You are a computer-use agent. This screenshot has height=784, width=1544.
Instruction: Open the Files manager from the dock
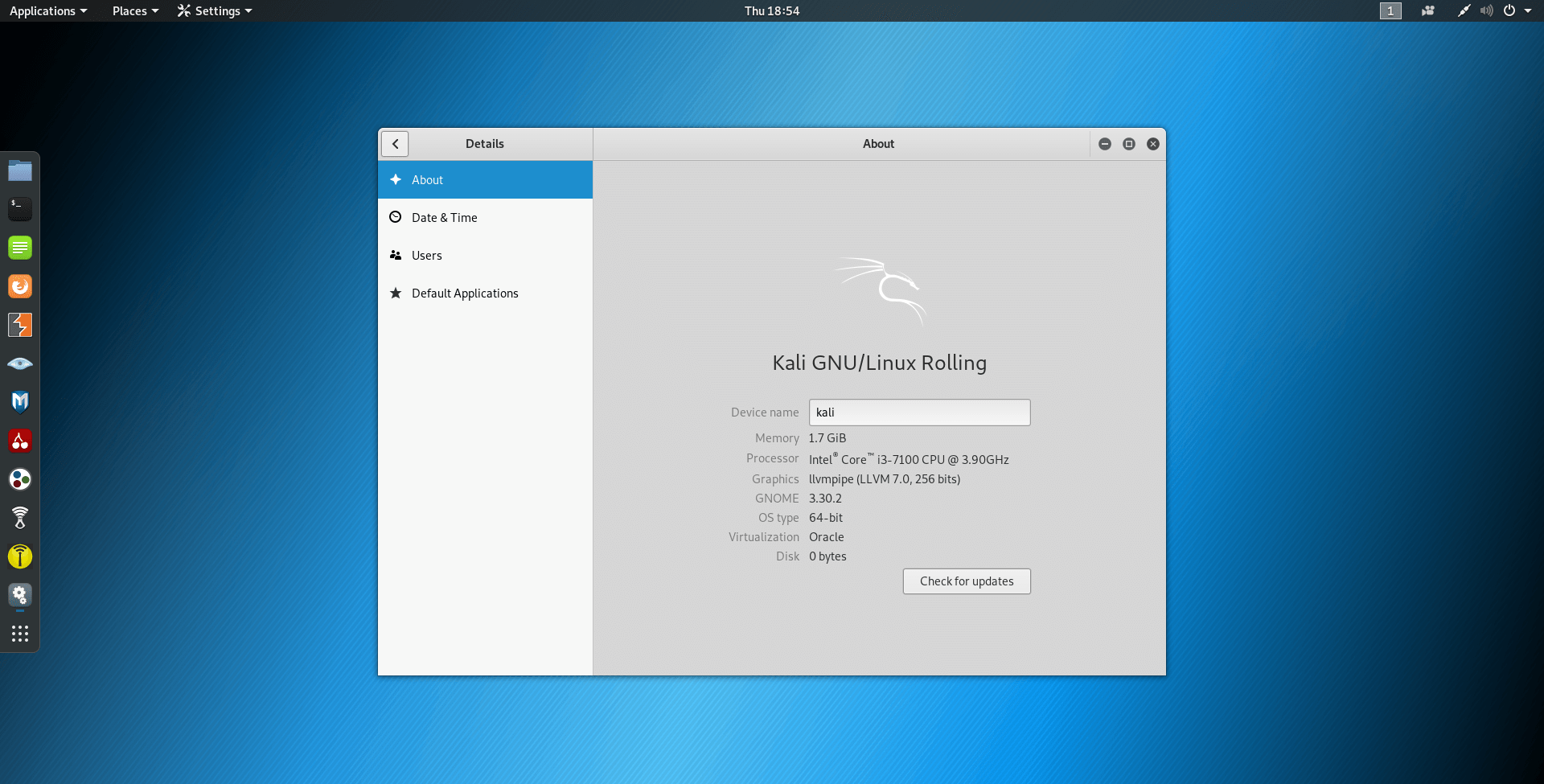pos(20,170)
